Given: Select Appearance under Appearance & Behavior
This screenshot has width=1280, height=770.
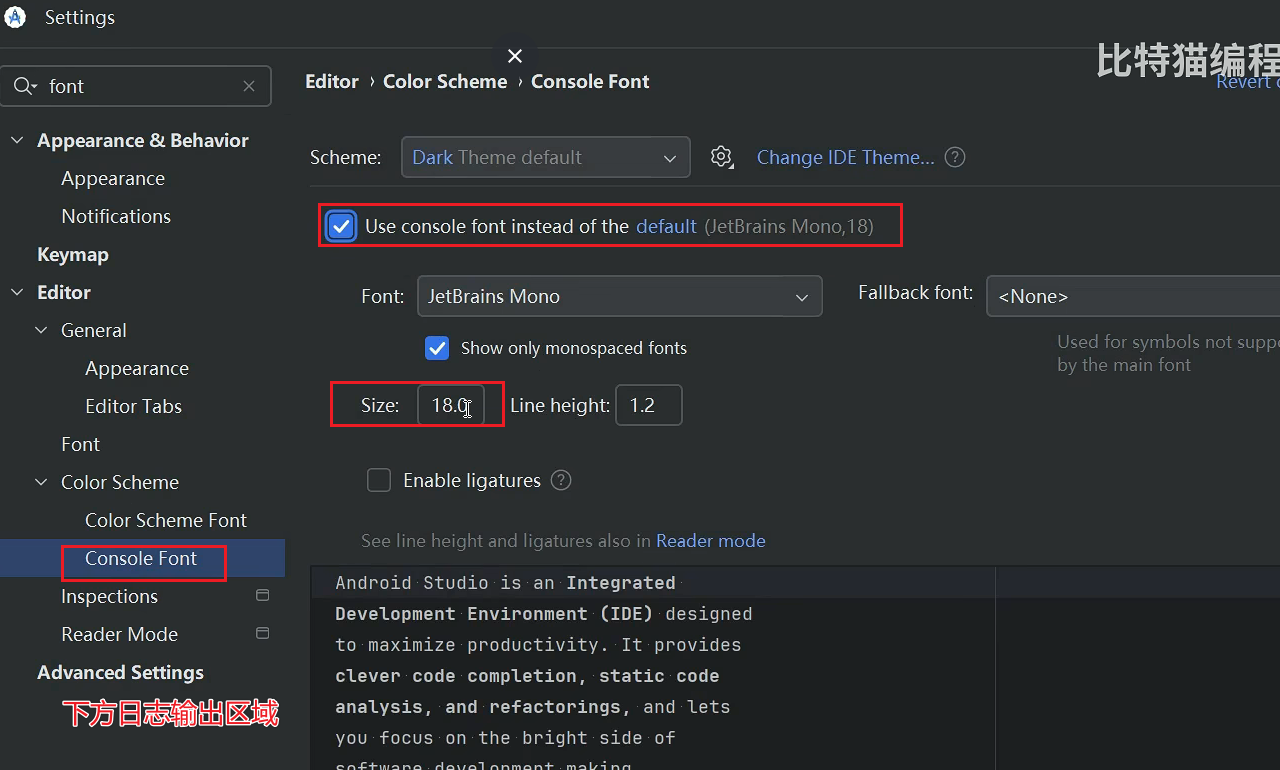Looking at the screenshot, I should point(113,178).
